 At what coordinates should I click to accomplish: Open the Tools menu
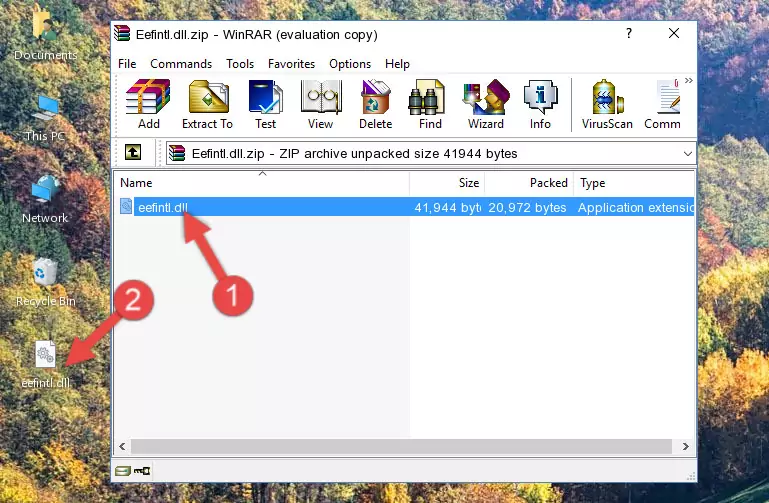click(240, 64)
